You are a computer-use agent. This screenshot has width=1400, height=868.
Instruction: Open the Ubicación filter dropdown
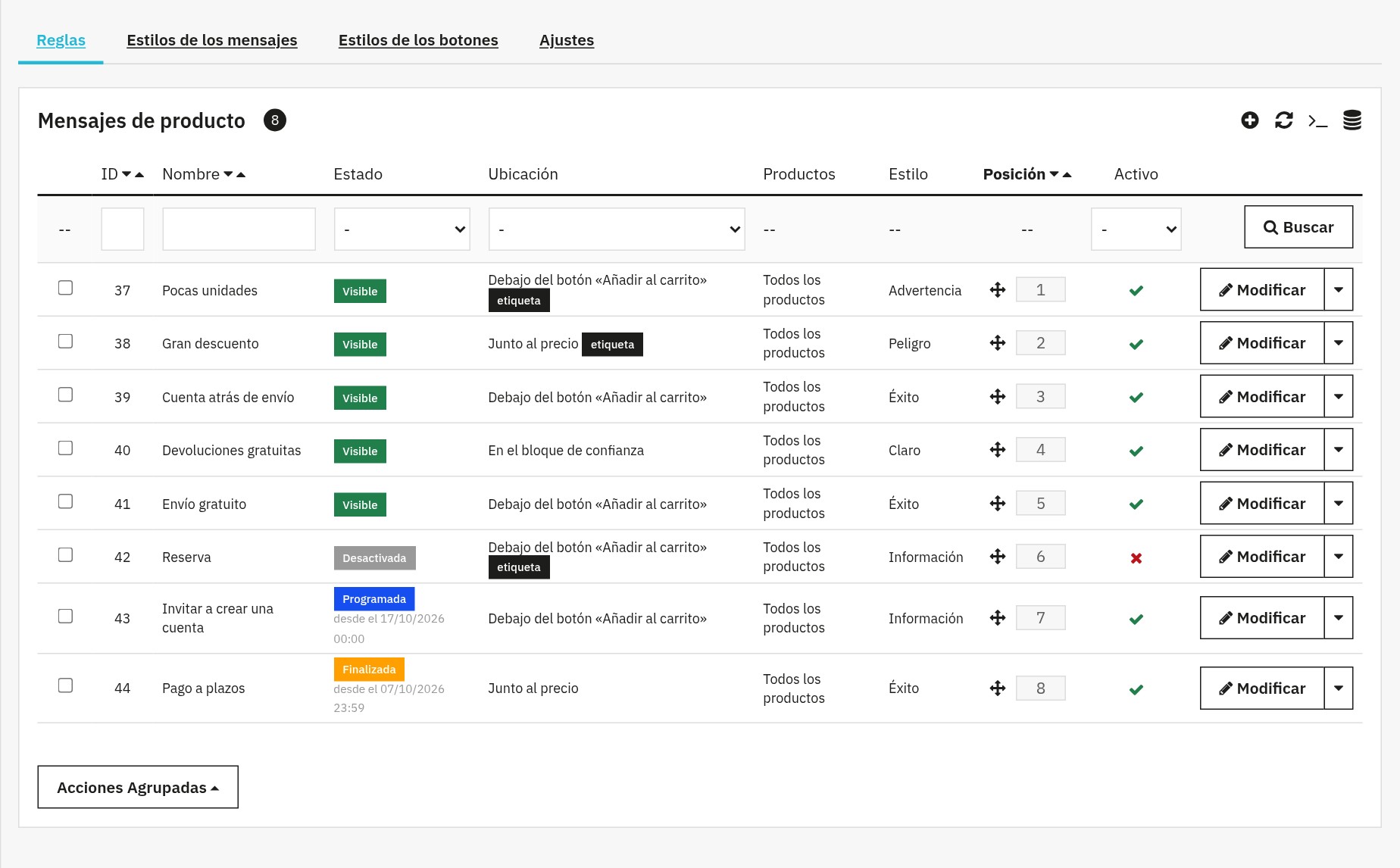point(617,229)
